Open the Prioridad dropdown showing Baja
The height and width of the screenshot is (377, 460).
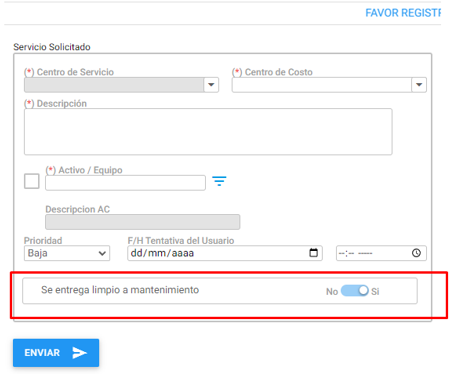pyautogui.click(x=67, y=253)
